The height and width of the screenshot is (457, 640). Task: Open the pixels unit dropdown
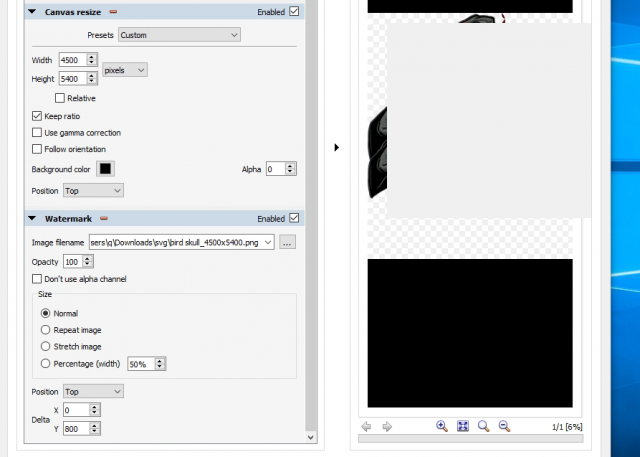click(x=125, y=70)
